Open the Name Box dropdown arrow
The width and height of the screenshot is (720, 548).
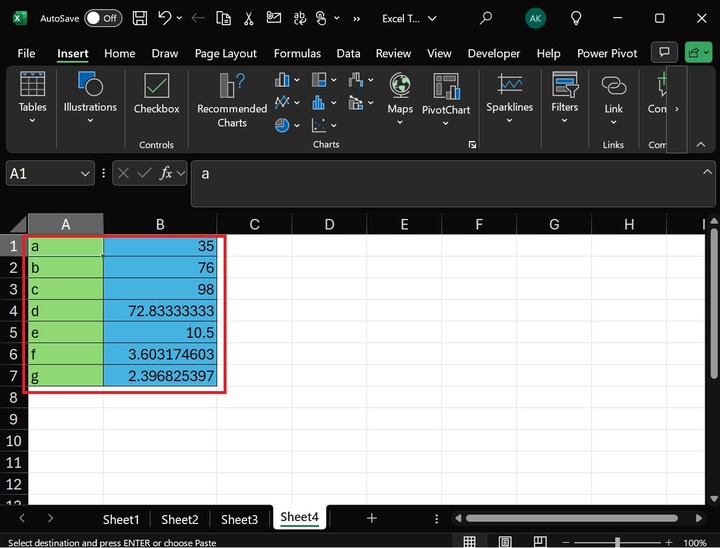[x=85, y=174]
